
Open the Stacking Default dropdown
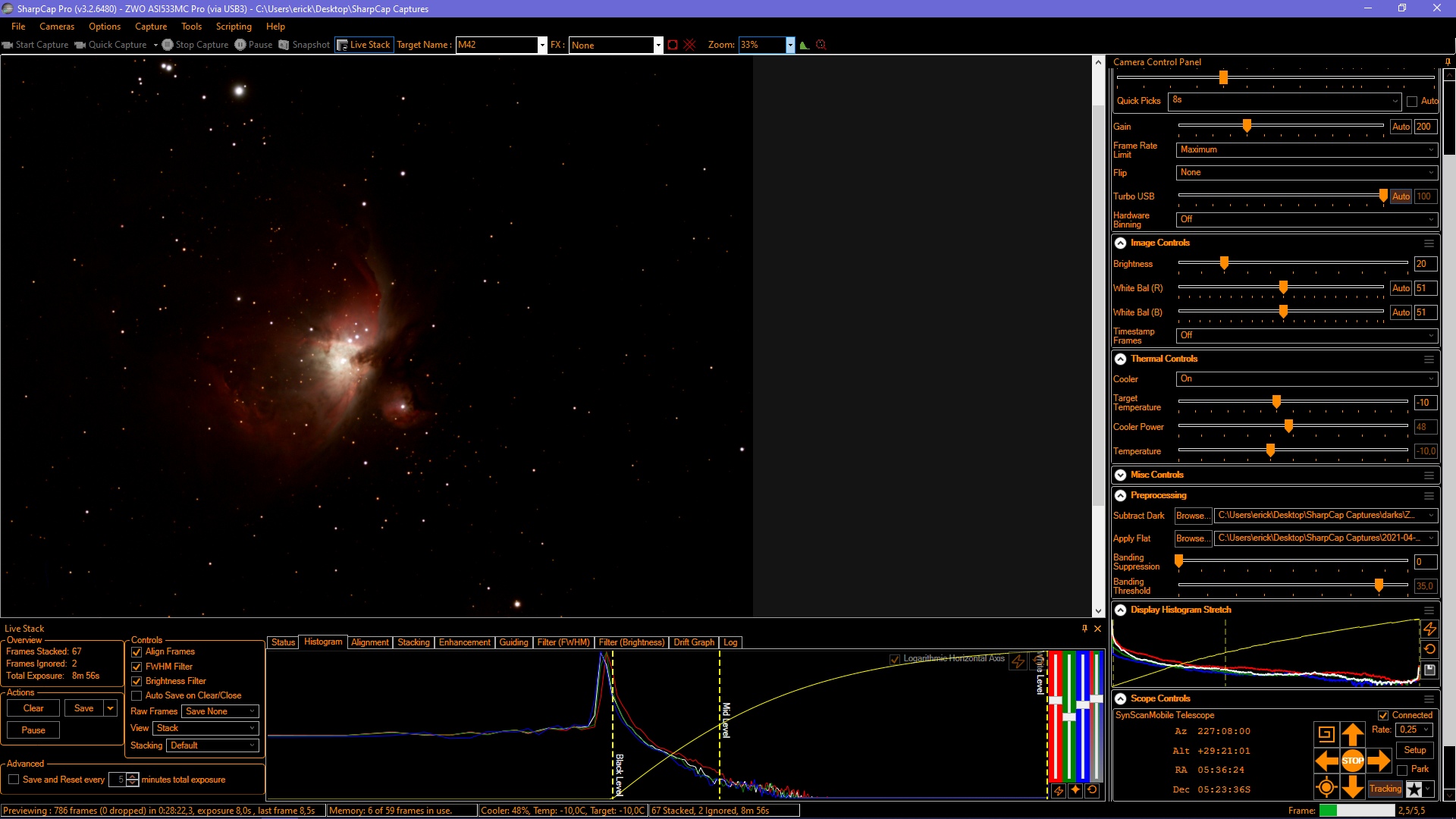click(x=213, y=745)
